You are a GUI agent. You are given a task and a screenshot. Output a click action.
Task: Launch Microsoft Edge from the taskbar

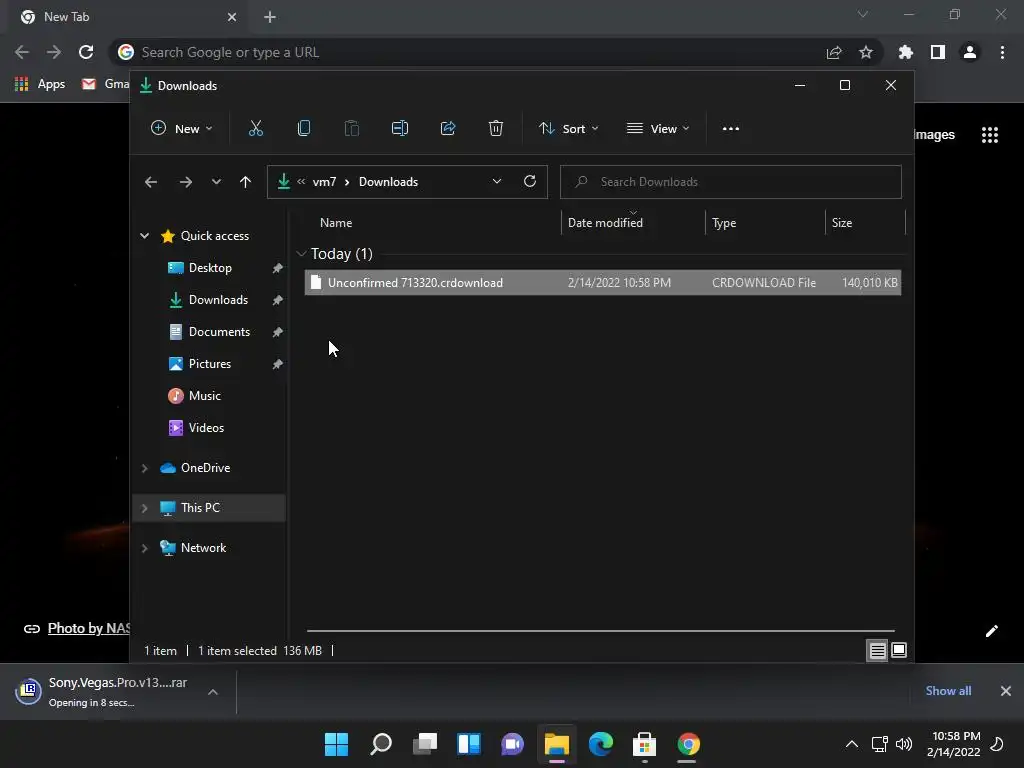[x=601, y=744]
